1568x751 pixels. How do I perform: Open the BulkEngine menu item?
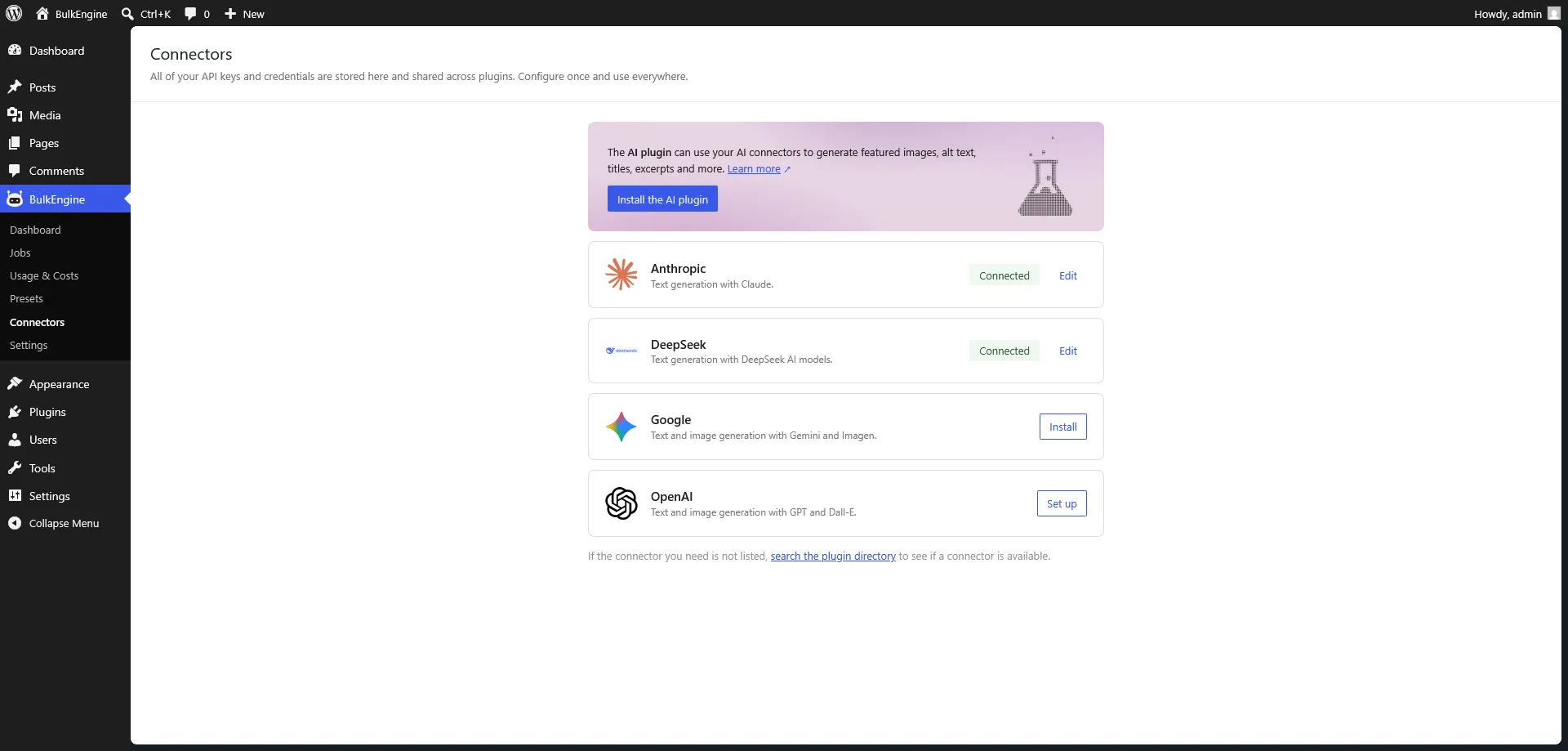click(65, 199)
